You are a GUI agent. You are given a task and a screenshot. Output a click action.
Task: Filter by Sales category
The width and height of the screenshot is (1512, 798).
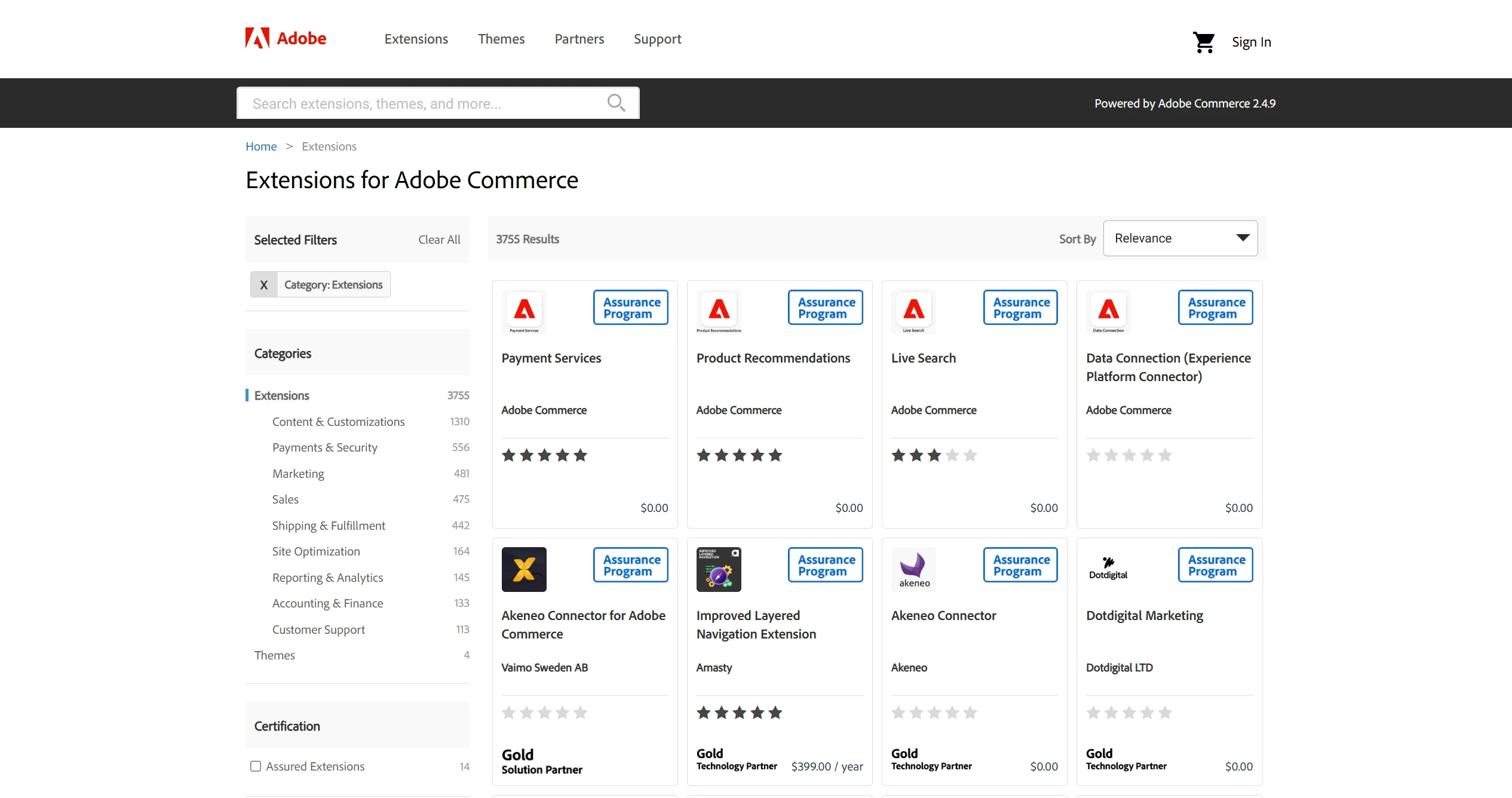tap(286, 499)
